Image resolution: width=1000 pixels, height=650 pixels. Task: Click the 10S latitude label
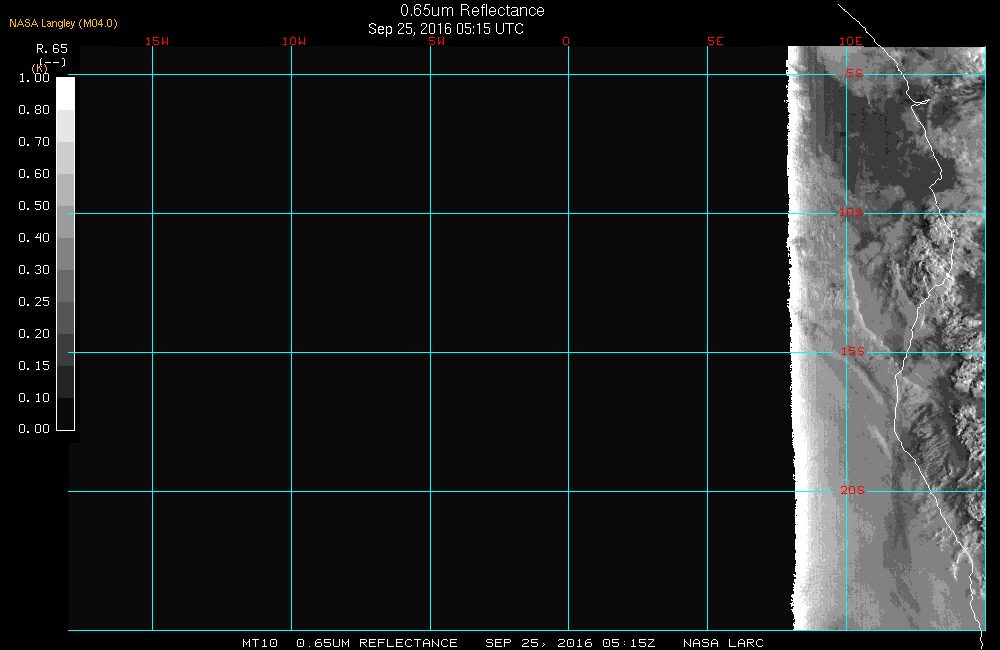(x=851, y=212)
